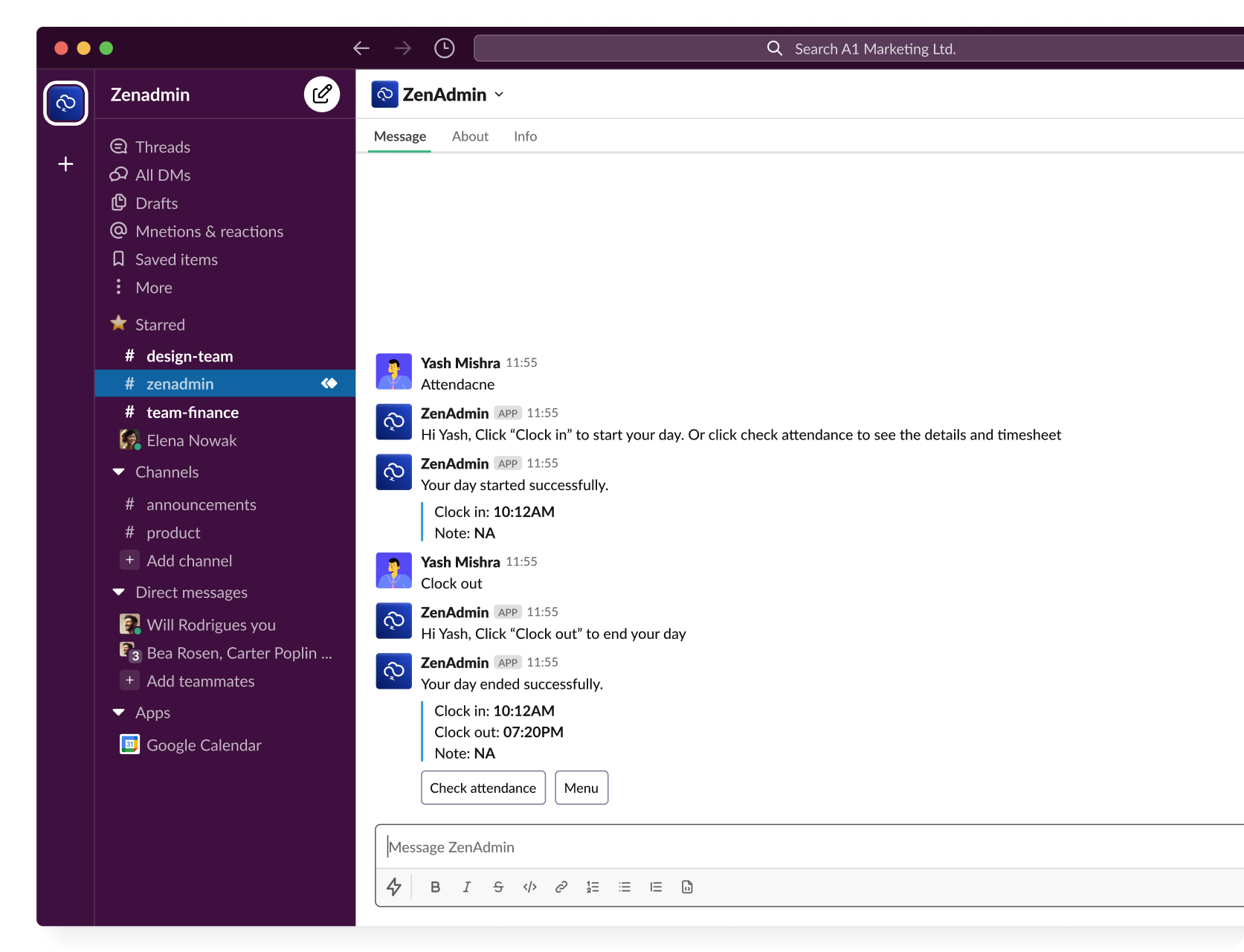Click the diamond icon on the zenadmin row
The image size is (1244, 952).
[x=329, y=384]
